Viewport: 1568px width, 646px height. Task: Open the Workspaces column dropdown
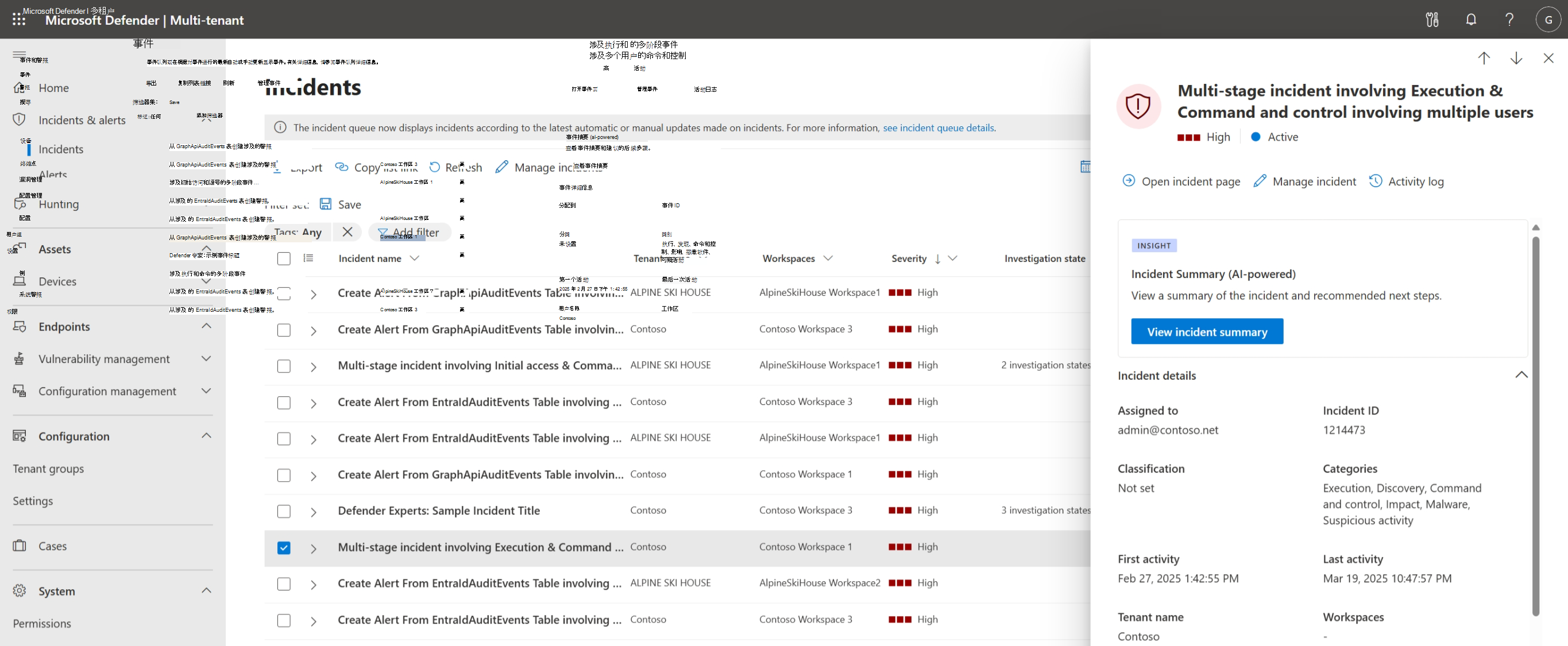pos(828,258)
